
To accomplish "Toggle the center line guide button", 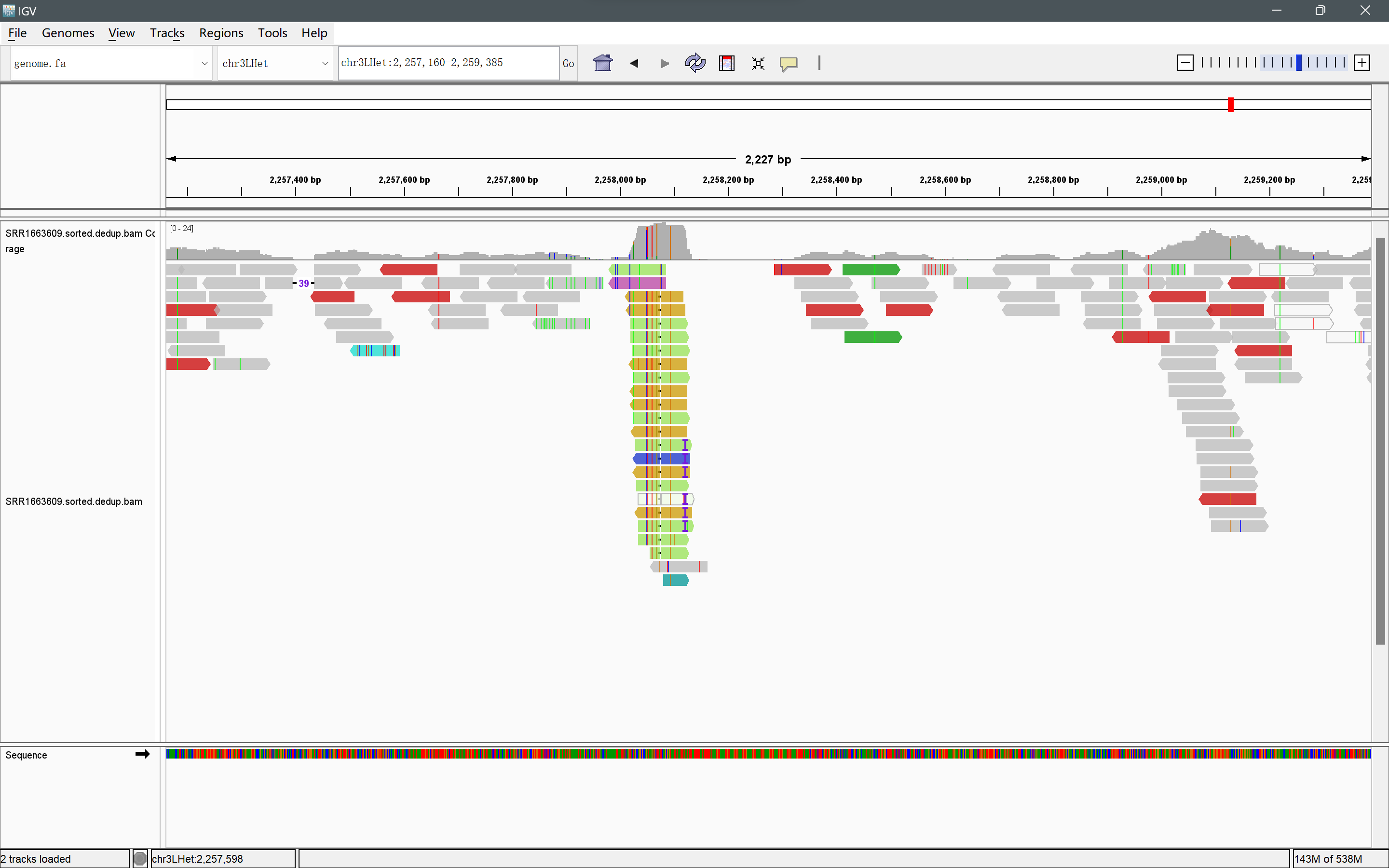I will pos(819,63).
